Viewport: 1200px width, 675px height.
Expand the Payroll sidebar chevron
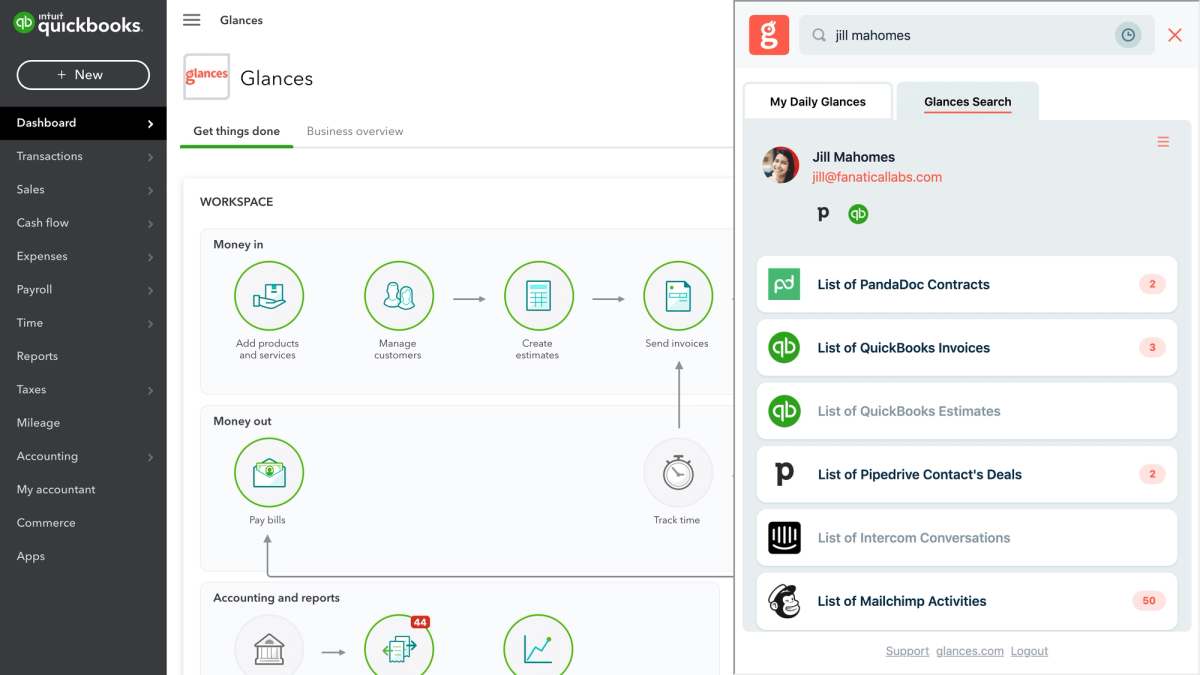151,290
